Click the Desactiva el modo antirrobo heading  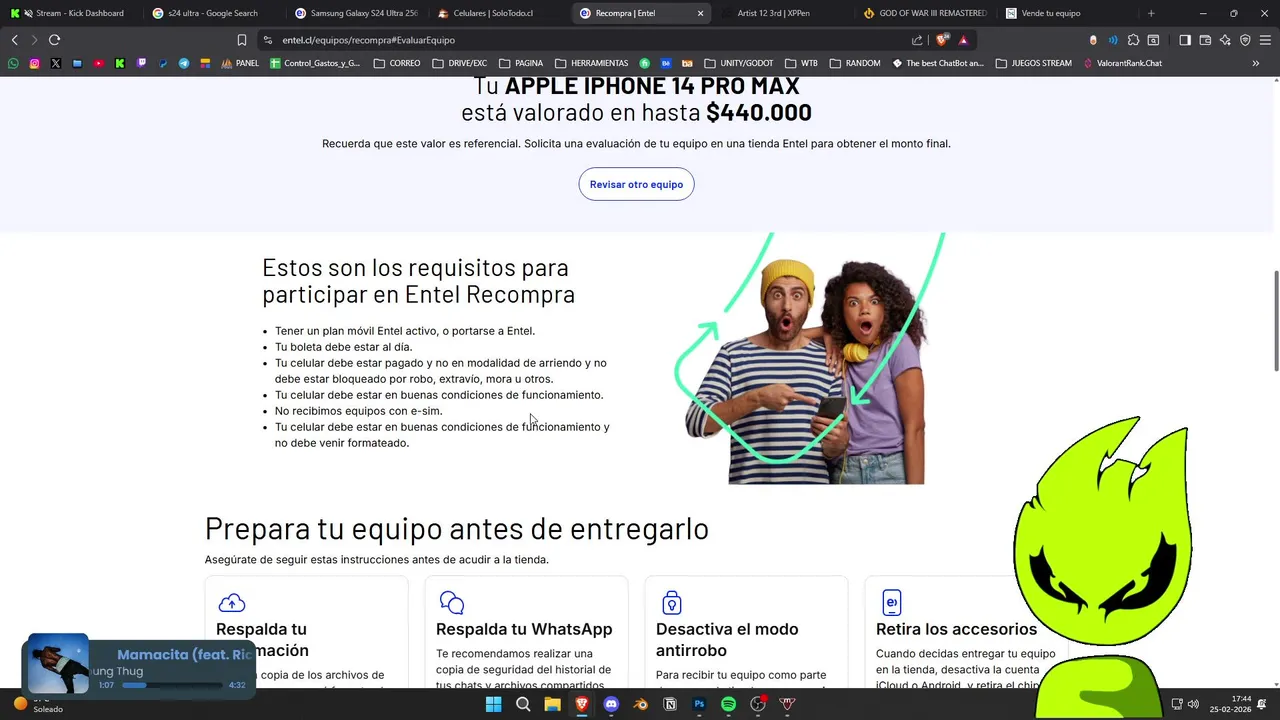click(x=727, y=640)
